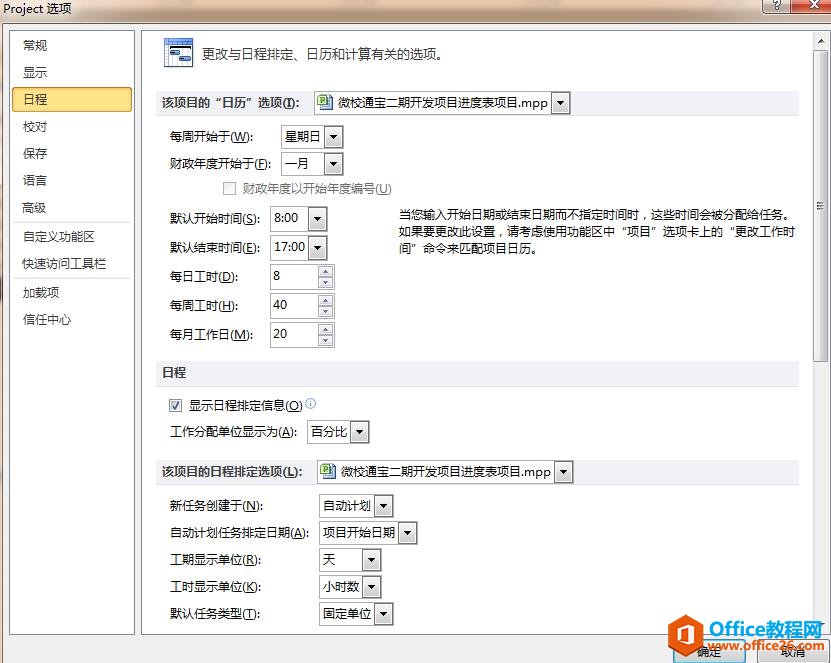Click the Project file icon in 日程排定选项 dropdown
Viewport: 831px width, 663px height.
328,471
